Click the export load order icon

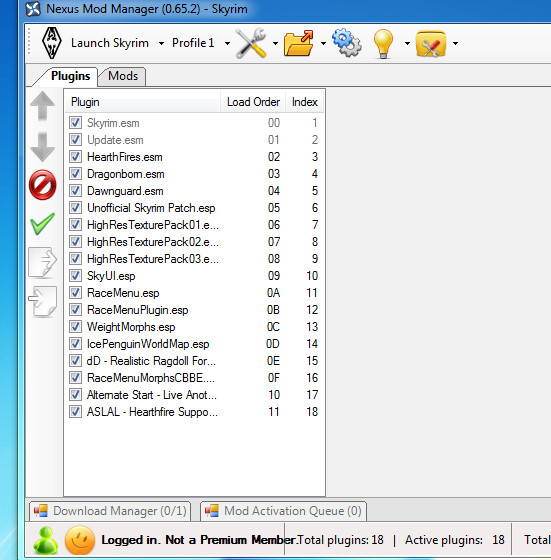click(42, 262)
